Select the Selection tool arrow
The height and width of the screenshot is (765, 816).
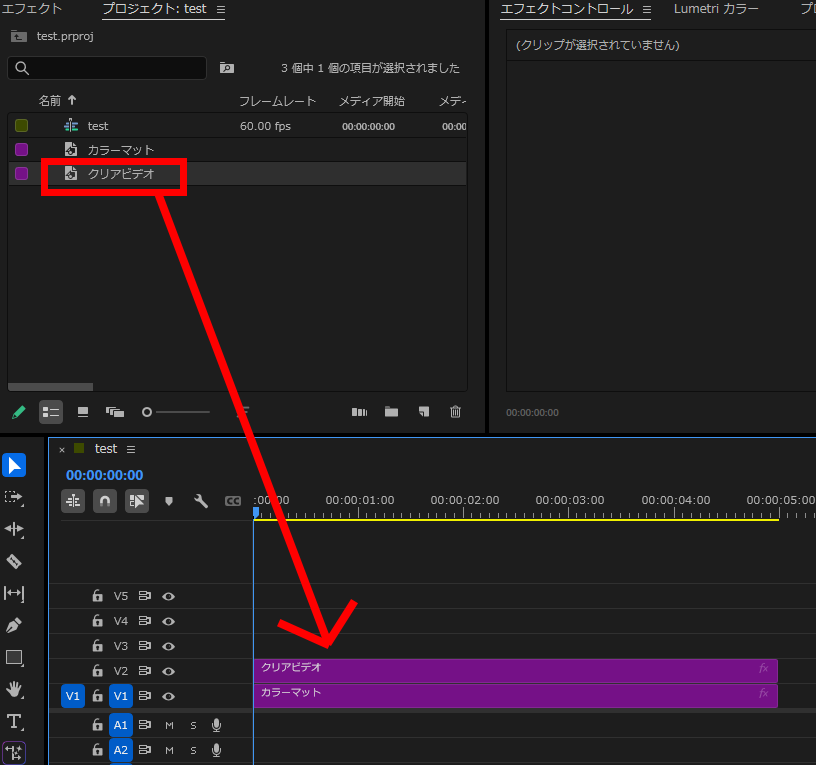tap(14, 465)
